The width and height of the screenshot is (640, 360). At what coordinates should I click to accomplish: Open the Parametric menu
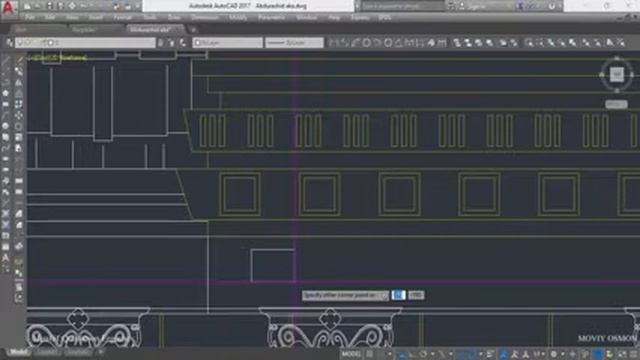click(x=272, y=18)
